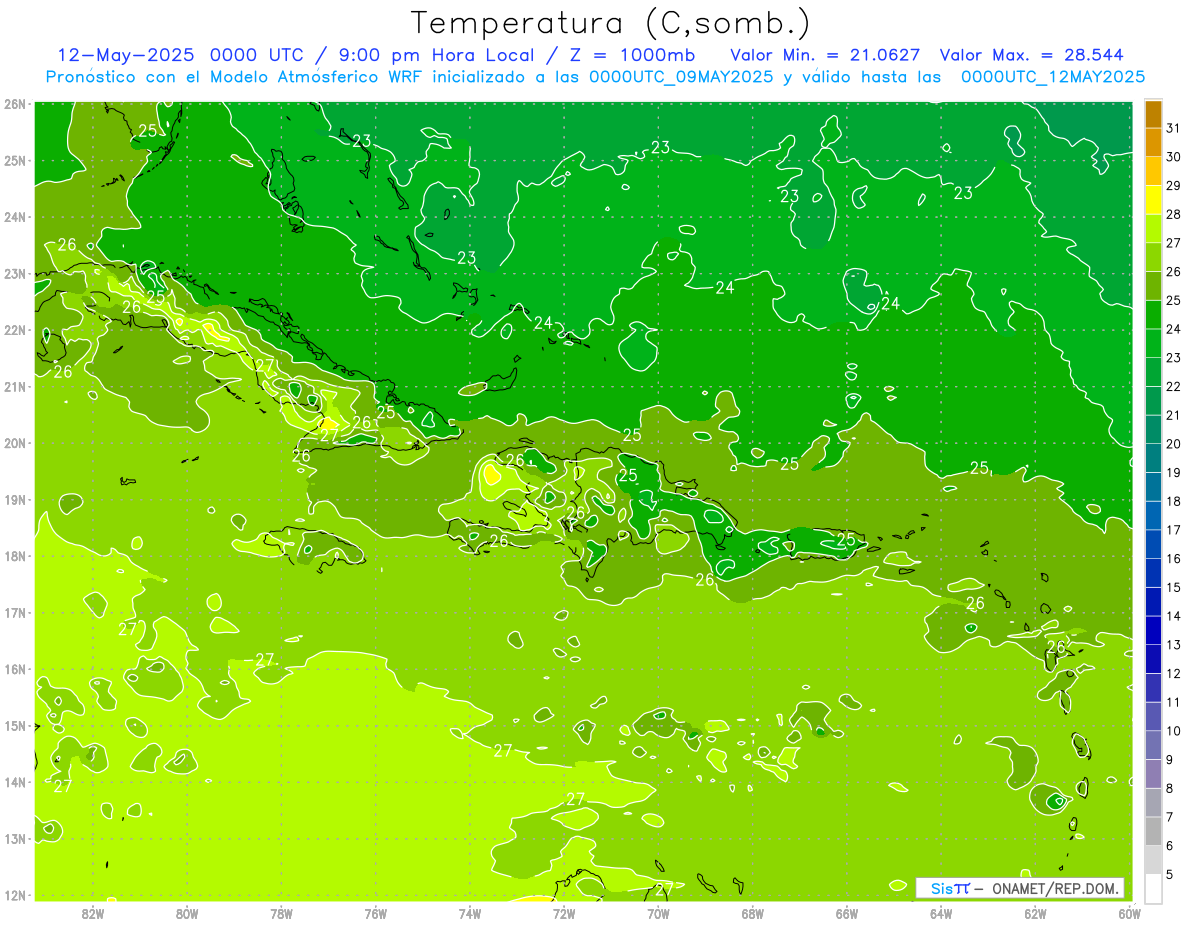Screen dimensions: 1200x927
Task: Select the "Valor Min. = 21.0627" text
Action: point(825,55)
